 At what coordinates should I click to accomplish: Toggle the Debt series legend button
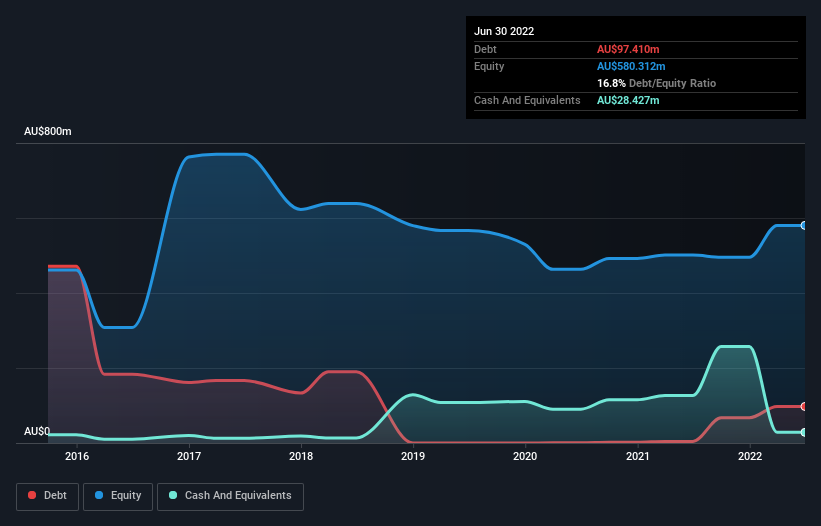48,496
